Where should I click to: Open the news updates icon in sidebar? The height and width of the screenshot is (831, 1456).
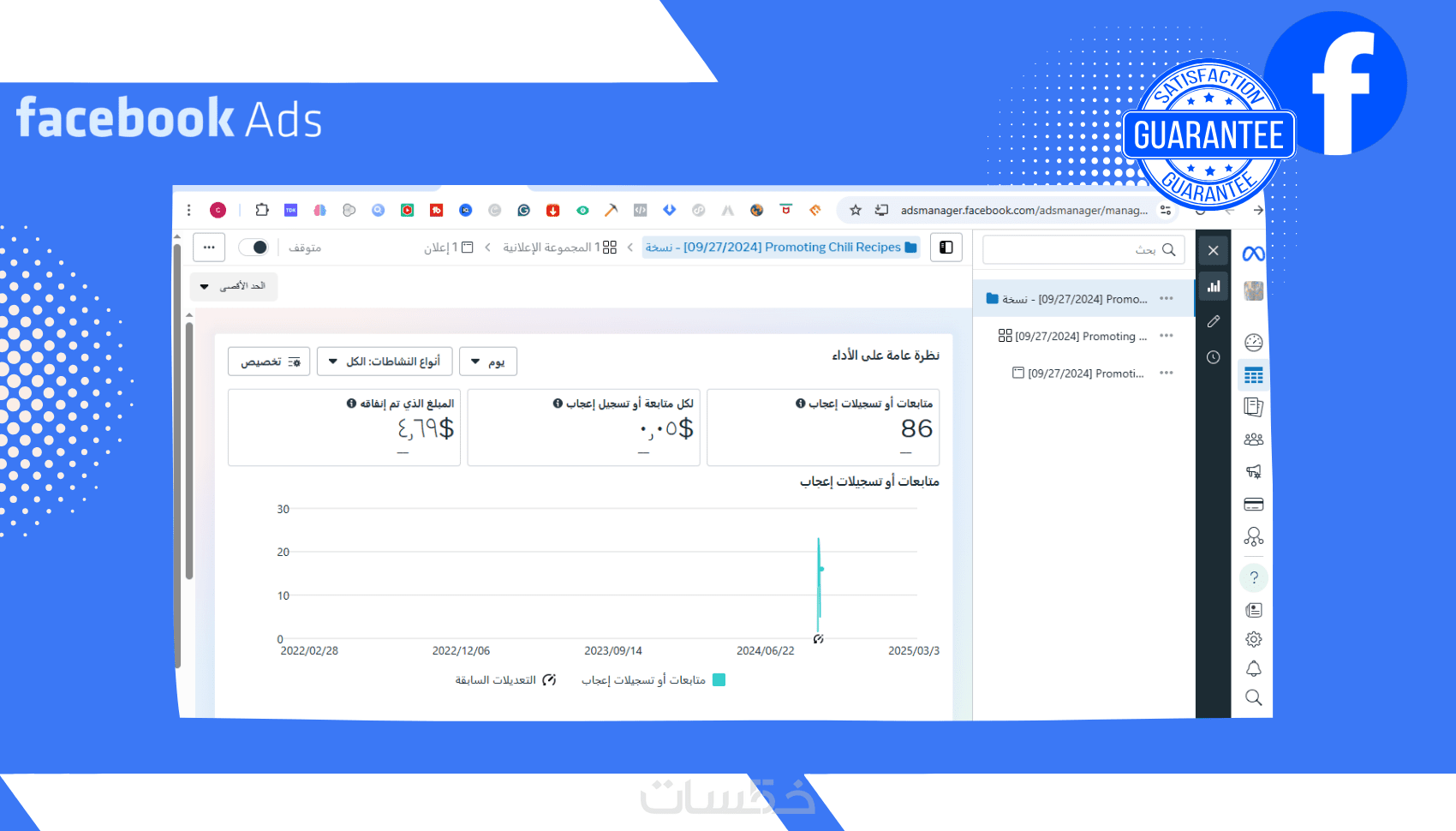click(1253, 610)
